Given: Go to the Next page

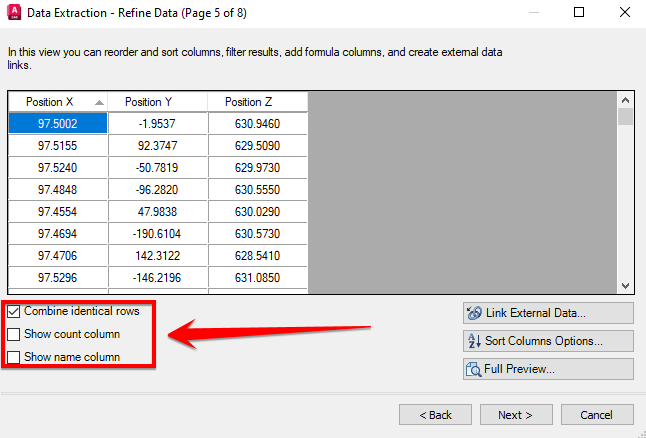Looking at the screenshot, I should [516, 414].
